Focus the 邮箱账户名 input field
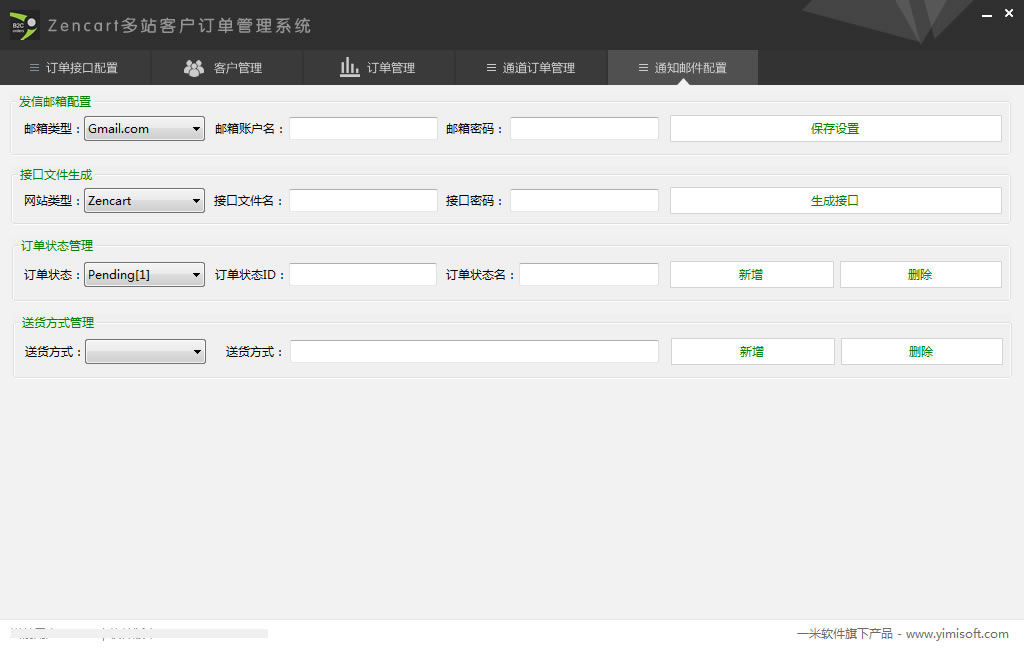This screenshot has width=1024, height=649. click(363, 129)
